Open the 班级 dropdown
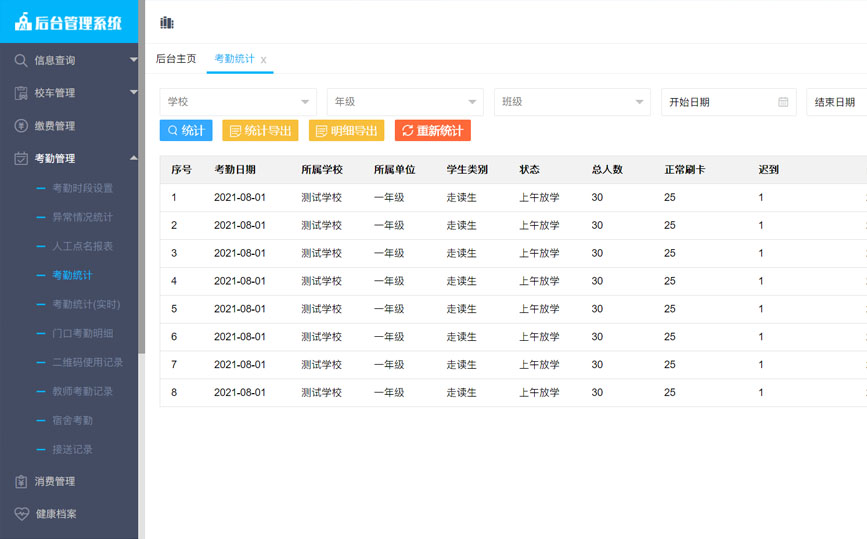 572,102
